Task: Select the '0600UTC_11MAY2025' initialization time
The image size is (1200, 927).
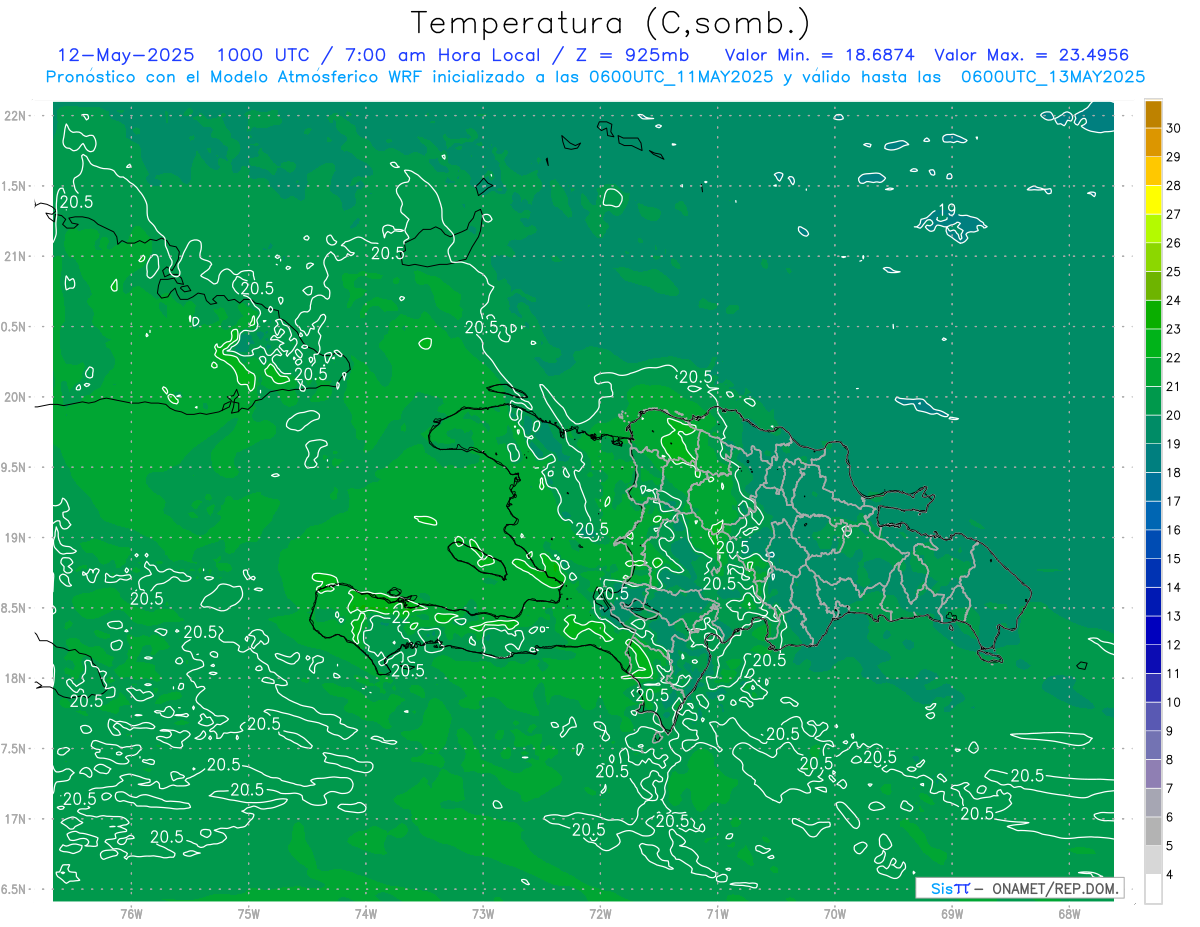Action: [682, 77]
